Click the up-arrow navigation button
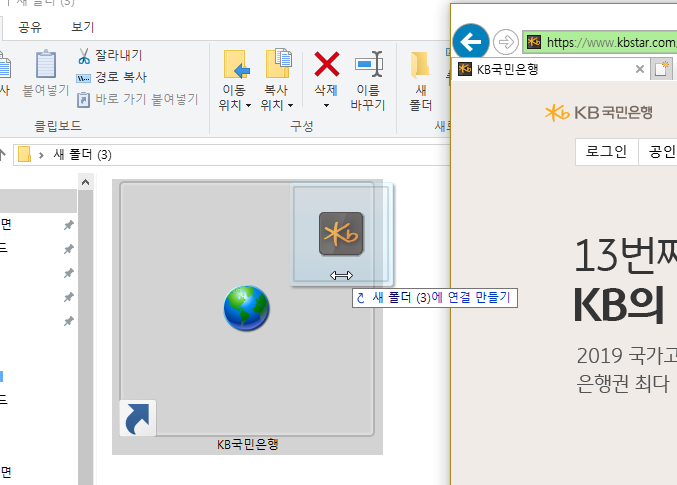The image size is (677, 485). [x=3, y=155]
